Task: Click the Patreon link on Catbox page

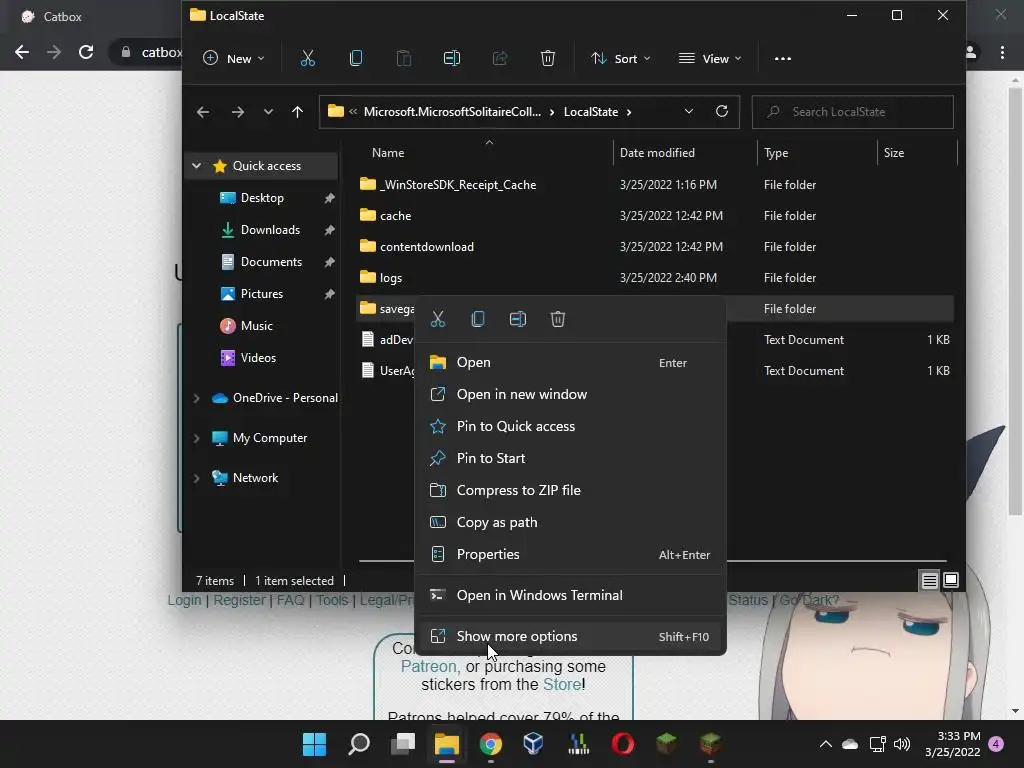Action: pos(428,667)
